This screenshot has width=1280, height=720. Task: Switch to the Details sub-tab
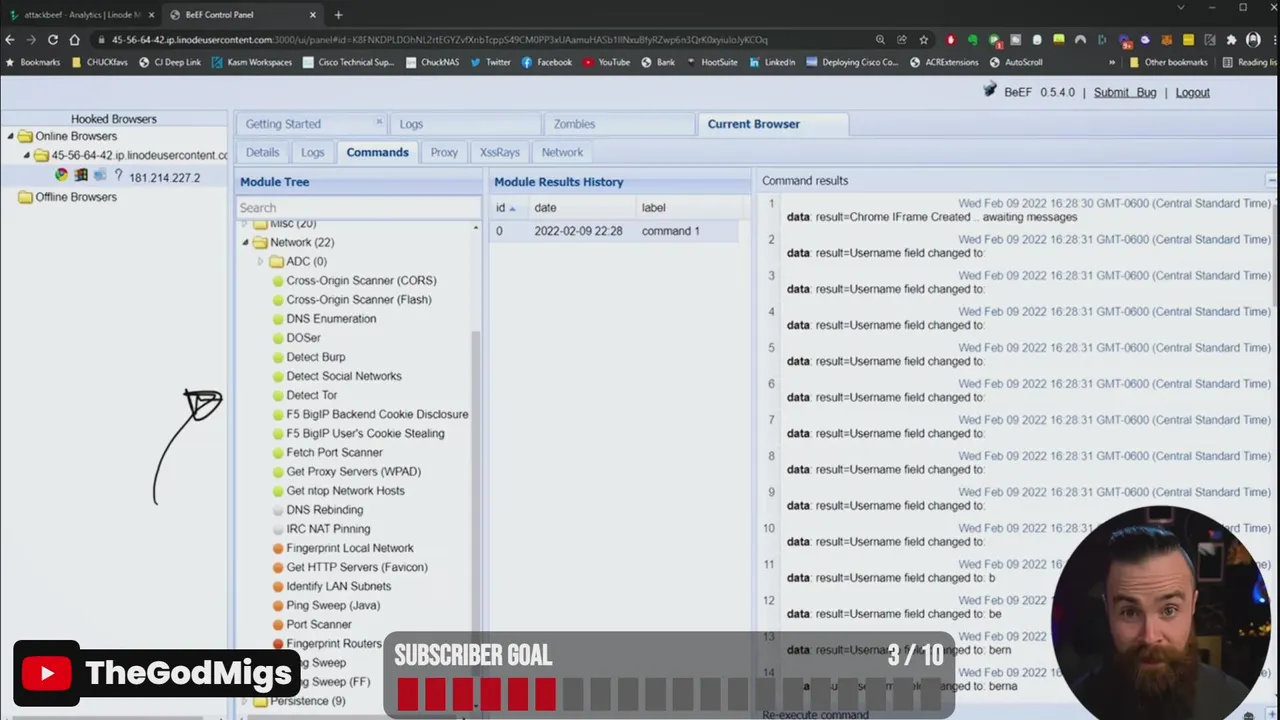click(262, 152)
